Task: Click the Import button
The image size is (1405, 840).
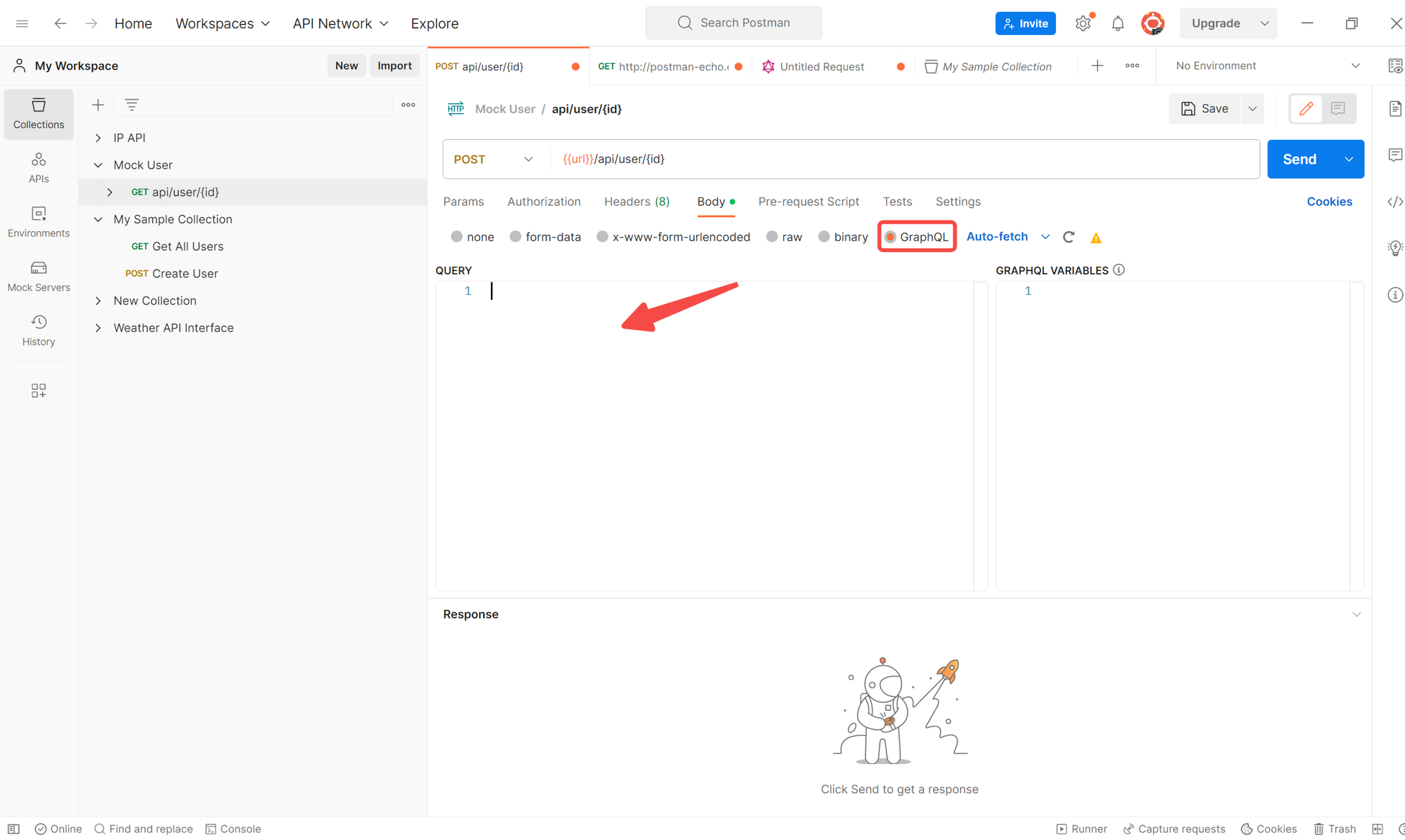Action: click(x=394, y=65)
